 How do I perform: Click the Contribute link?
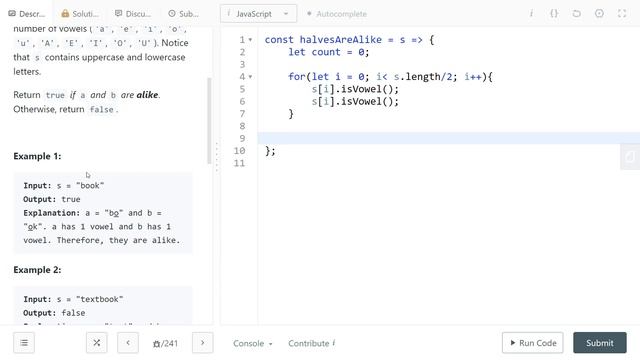[x=311, y=343]
